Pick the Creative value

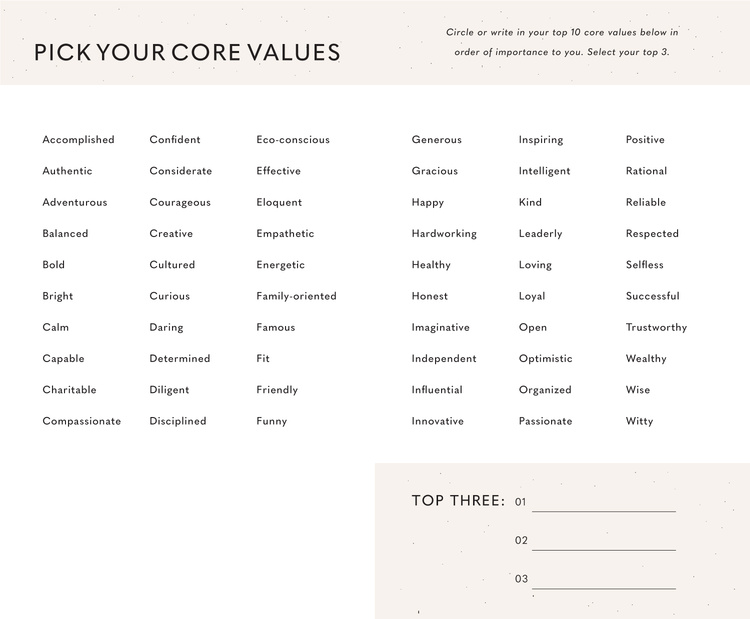171,234
